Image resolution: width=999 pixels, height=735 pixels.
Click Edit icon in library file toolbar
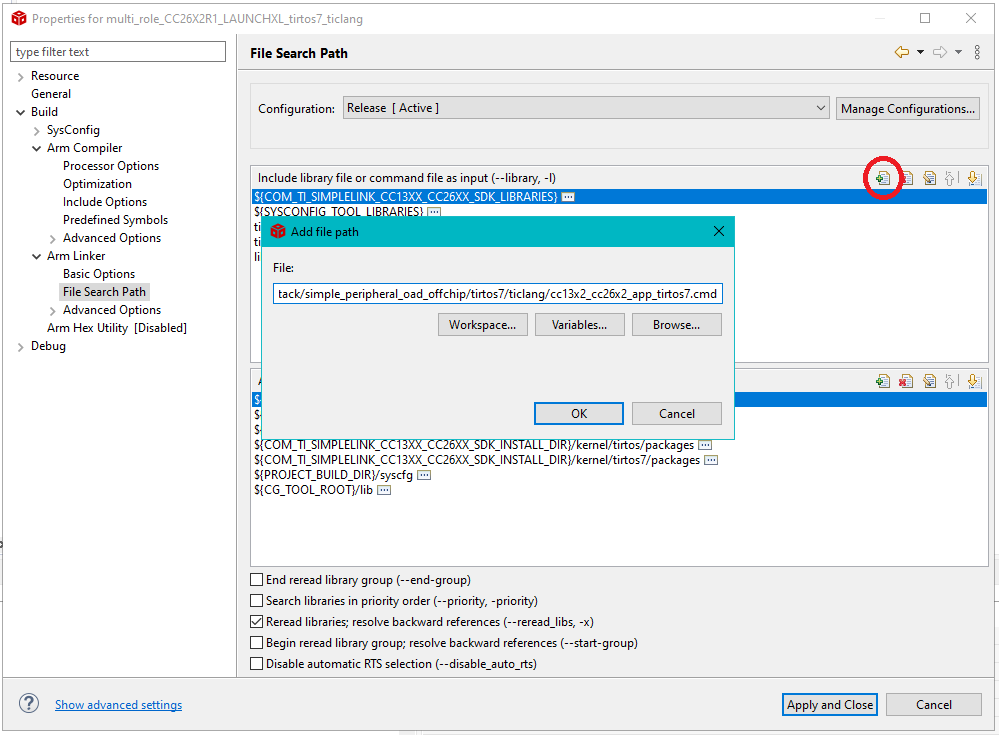[x=929, y=178]
